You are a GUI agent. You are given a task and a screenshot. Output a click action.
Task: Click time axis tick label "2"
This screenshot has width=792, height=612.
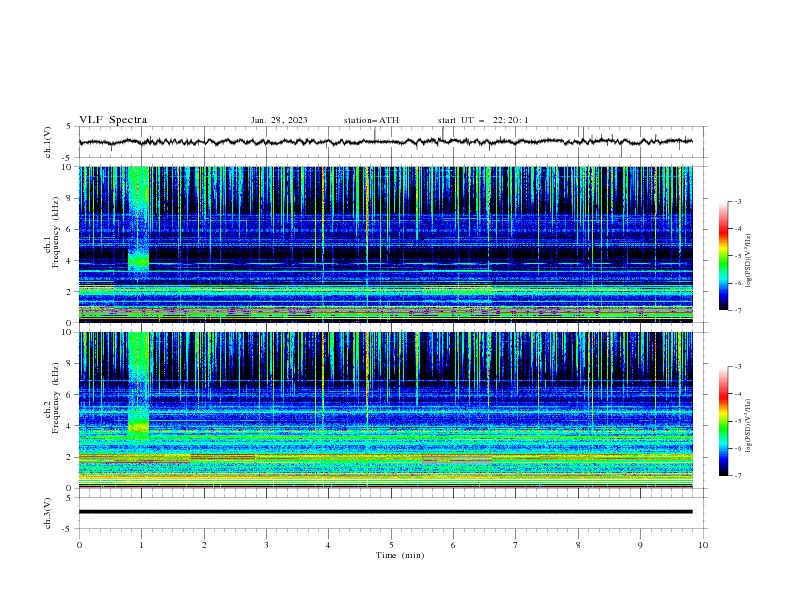click(204, 545)
